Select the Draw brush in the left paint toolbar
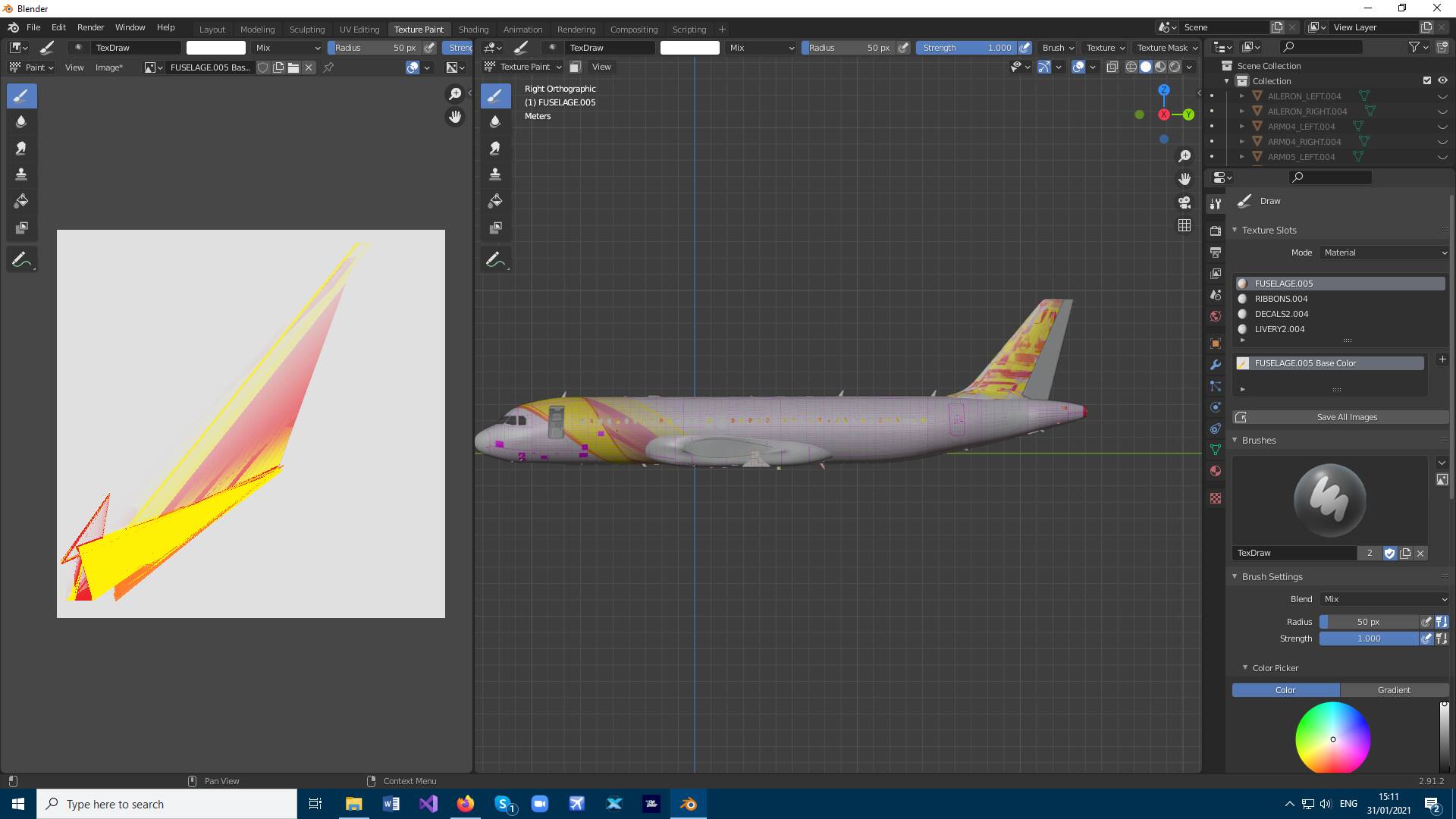 21,96
